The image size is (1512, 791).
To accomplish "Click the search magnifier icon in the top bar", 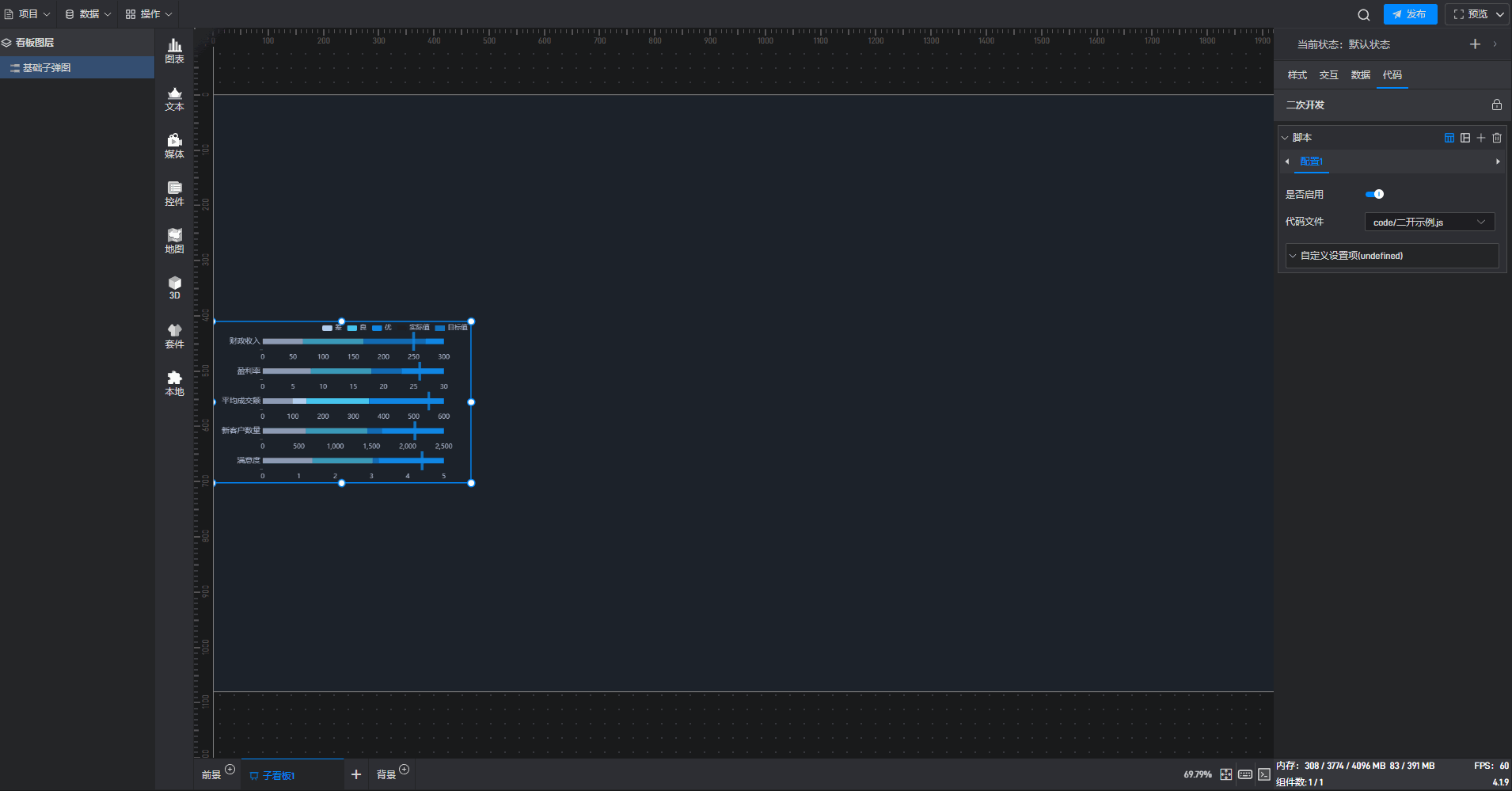I will (x=1363, y=14).
